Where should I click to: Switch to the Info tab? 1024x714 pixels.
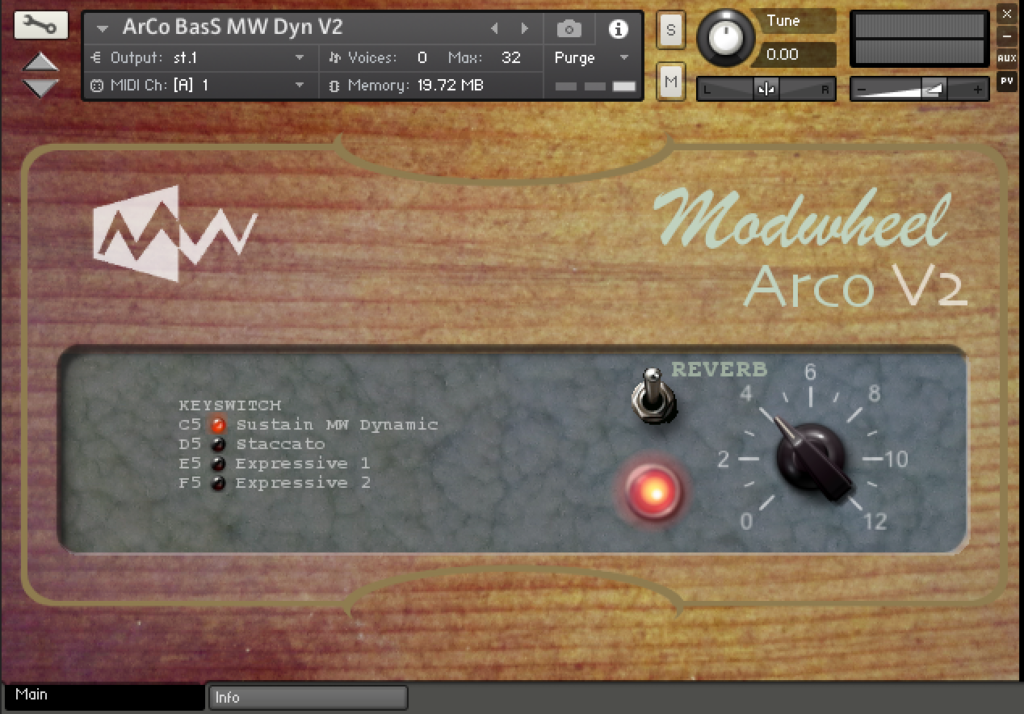coord(308,697)
